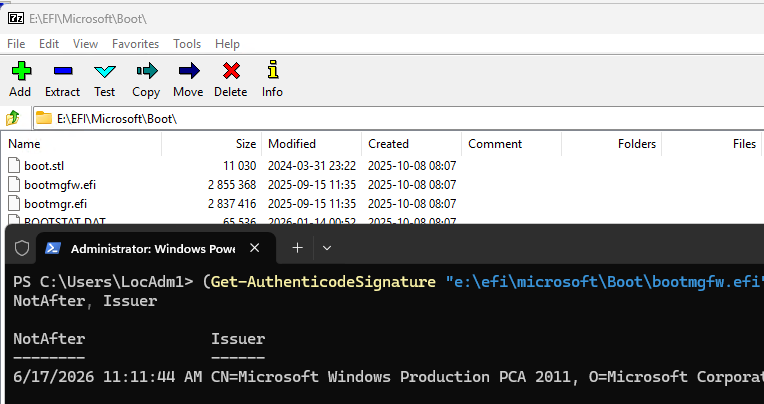Click the Extract toolbar icon
This screenshot has height=404, width=764.
point(62,78)
